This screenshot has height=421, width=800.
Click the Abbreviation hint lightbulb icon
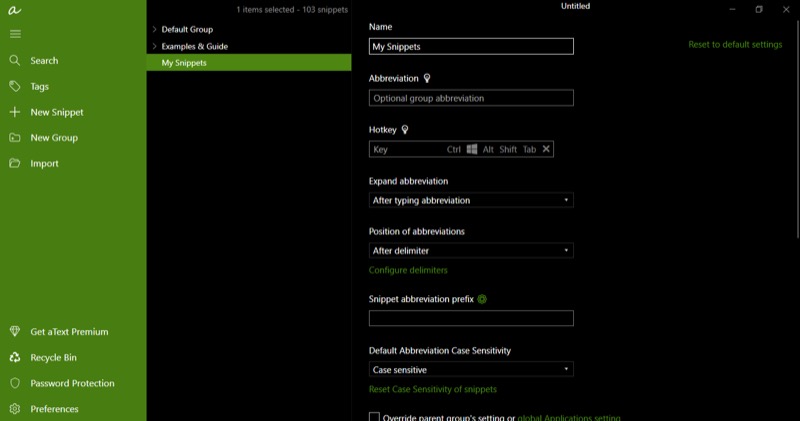pyautogui.click(x=427, y=78)
